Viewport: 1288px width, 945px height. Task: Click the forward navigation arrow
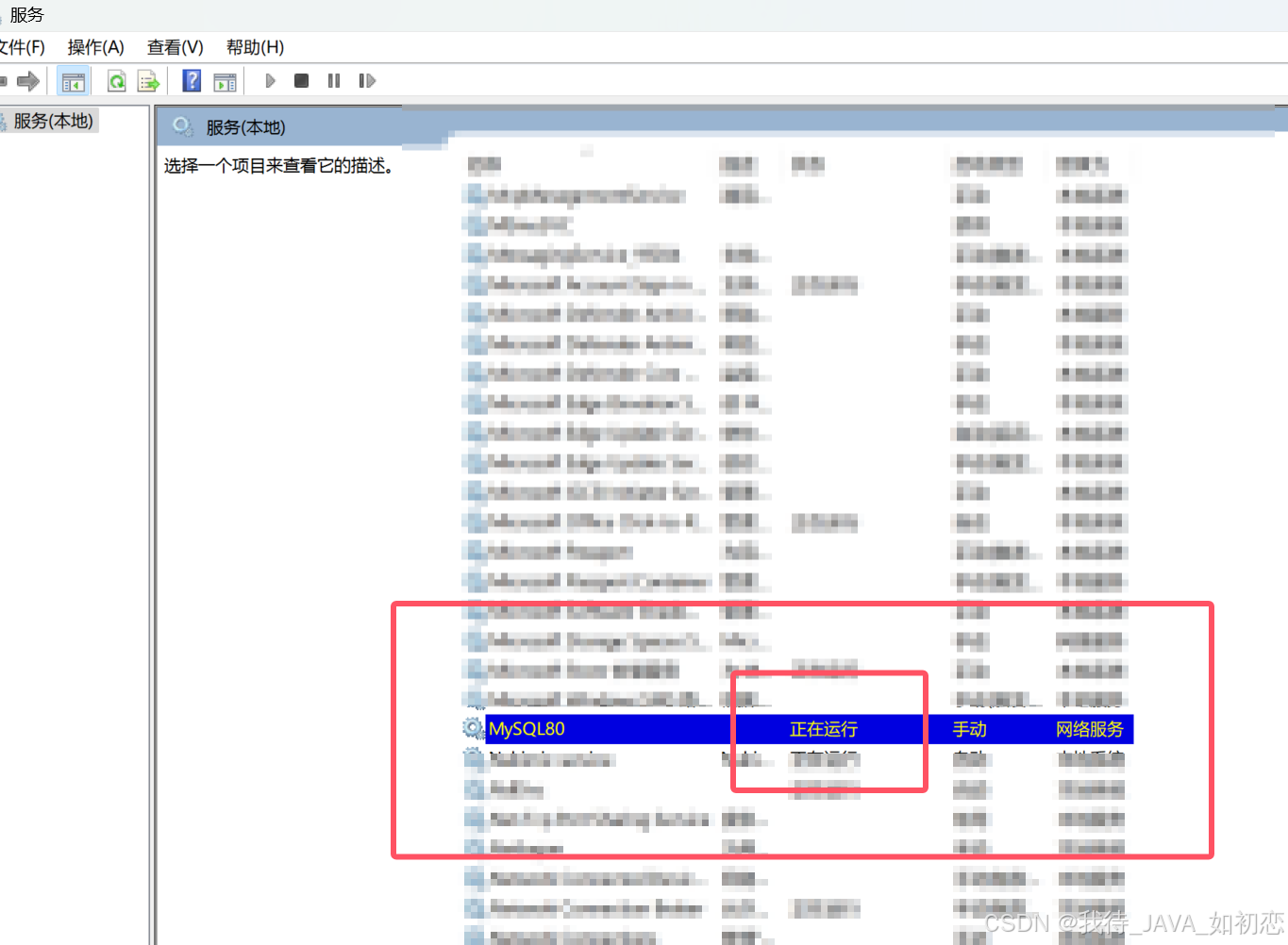27,80
